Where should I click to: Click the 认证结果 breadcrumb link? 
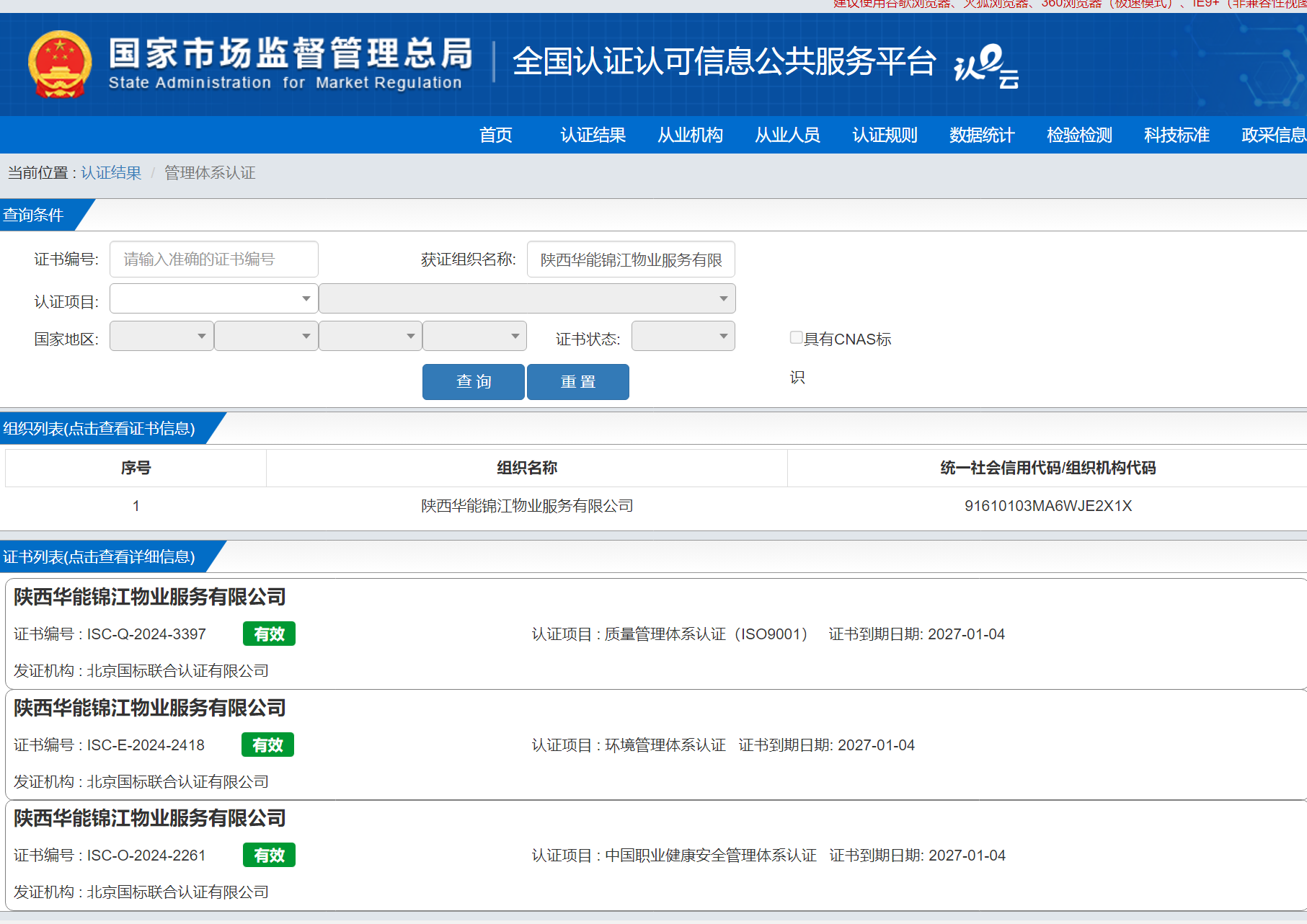[111, 173]
